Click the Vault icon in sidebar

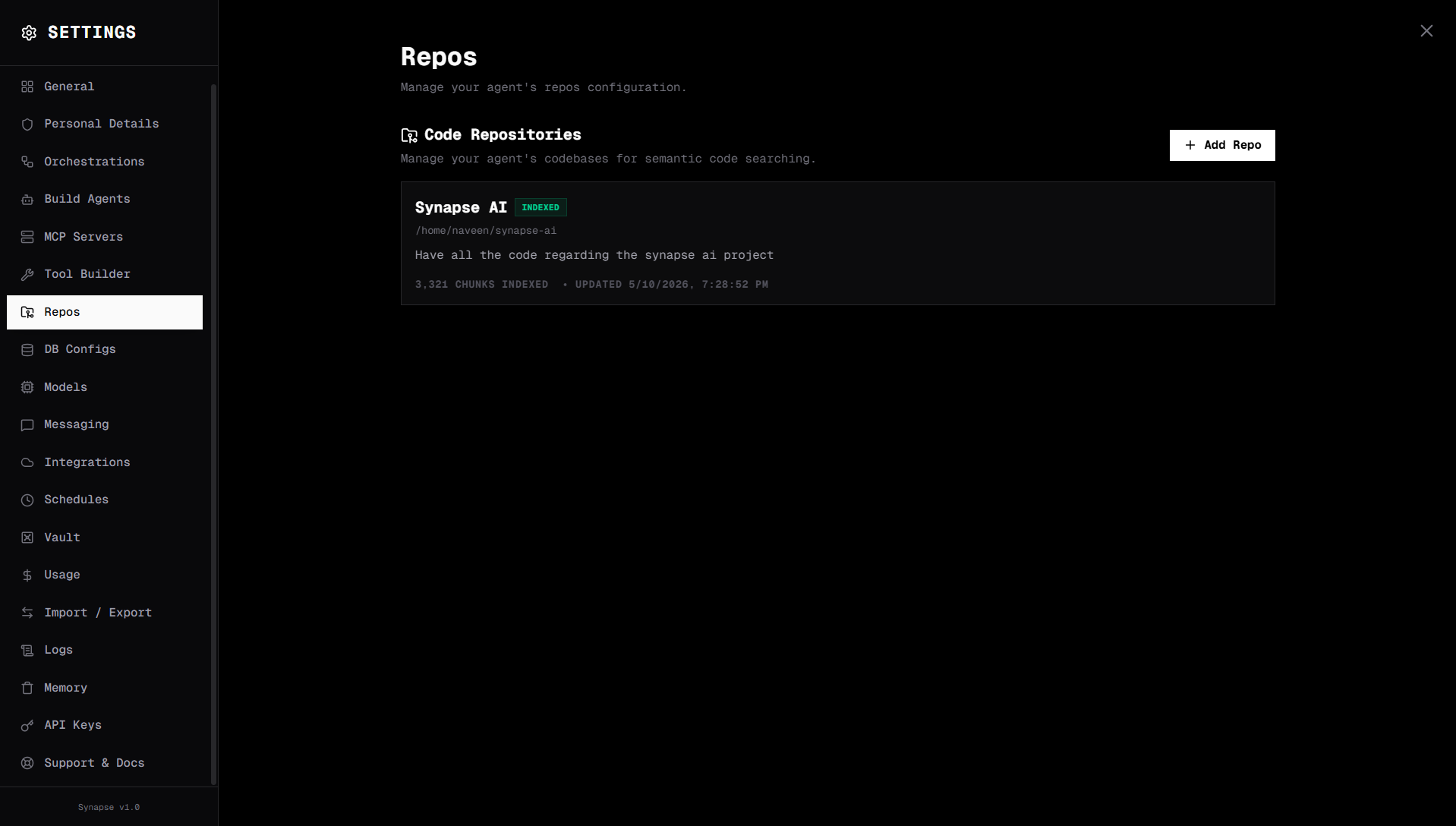click(x=27, y=538)
